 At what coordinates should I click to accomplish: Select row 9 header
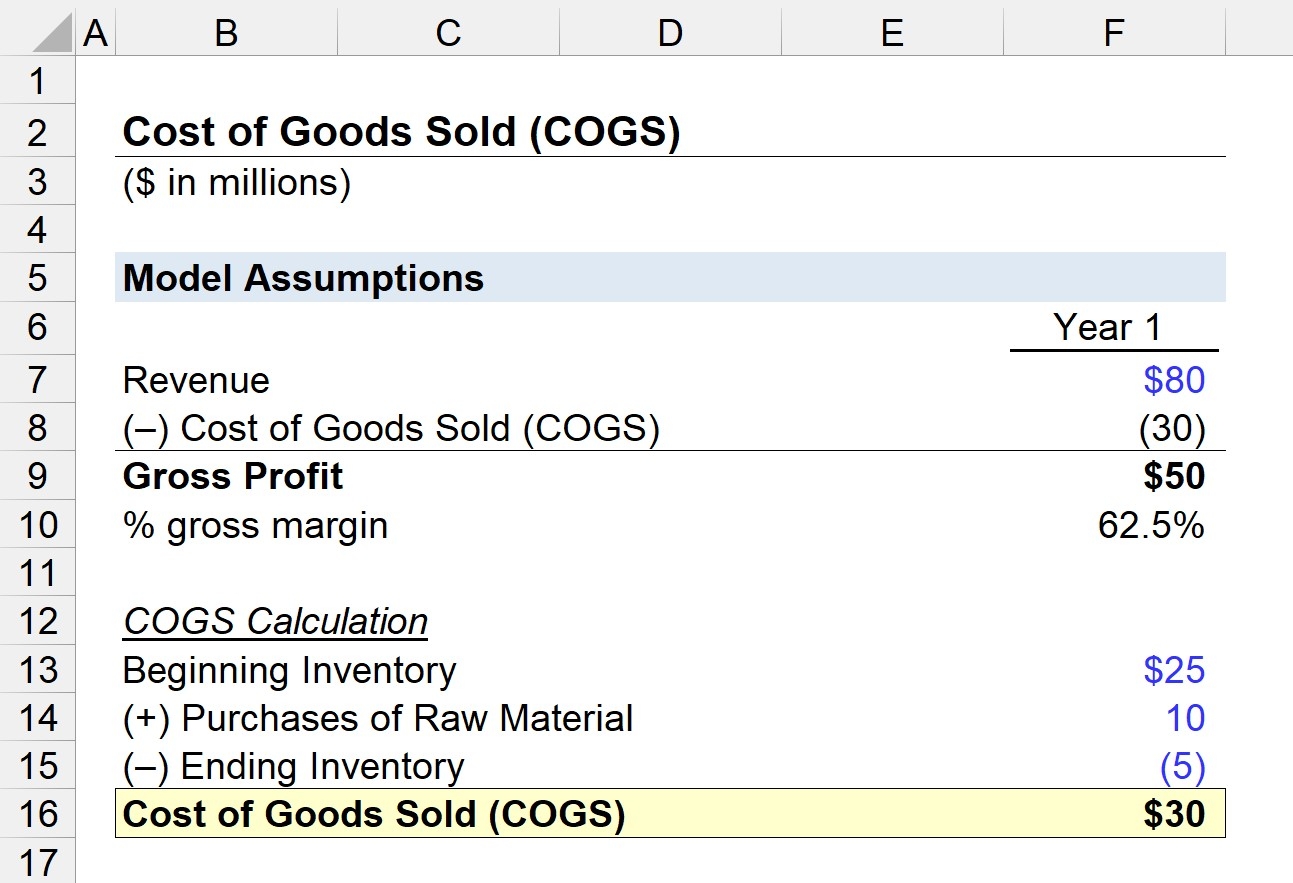click(38, 476)
